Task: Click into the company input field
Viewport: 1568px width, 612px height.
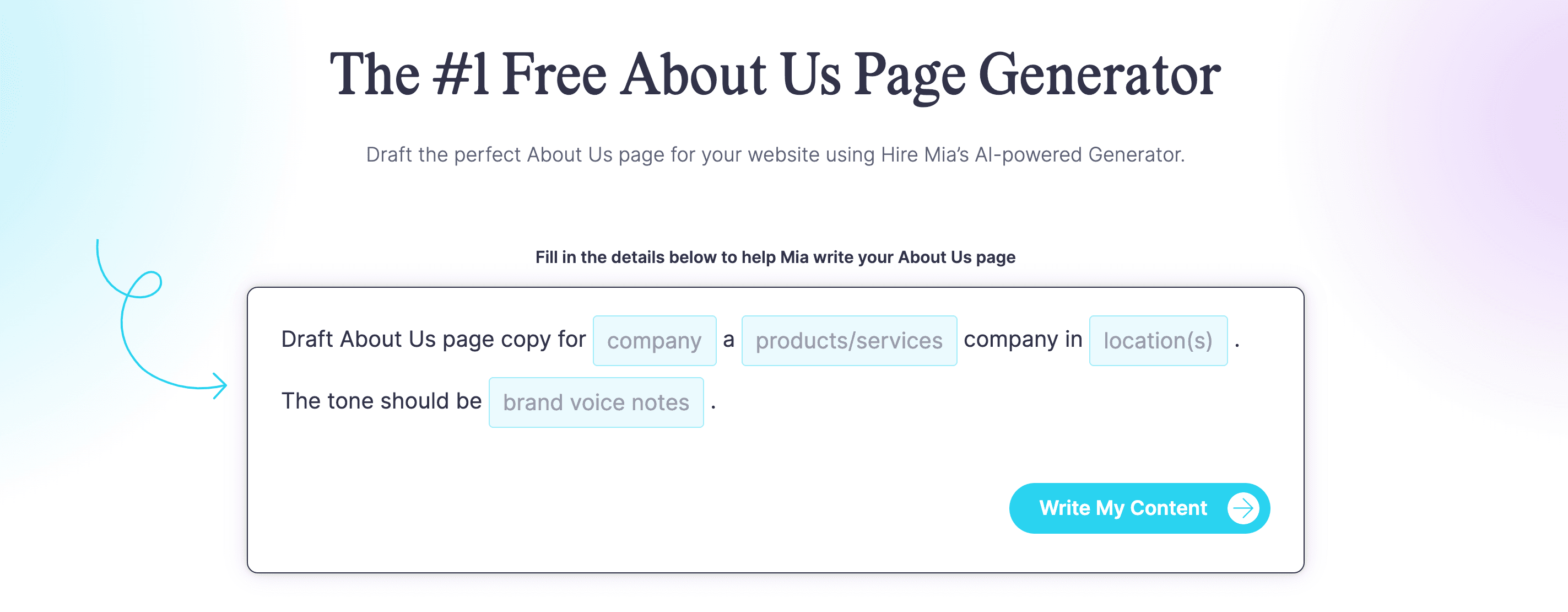Action: point(654,340)
